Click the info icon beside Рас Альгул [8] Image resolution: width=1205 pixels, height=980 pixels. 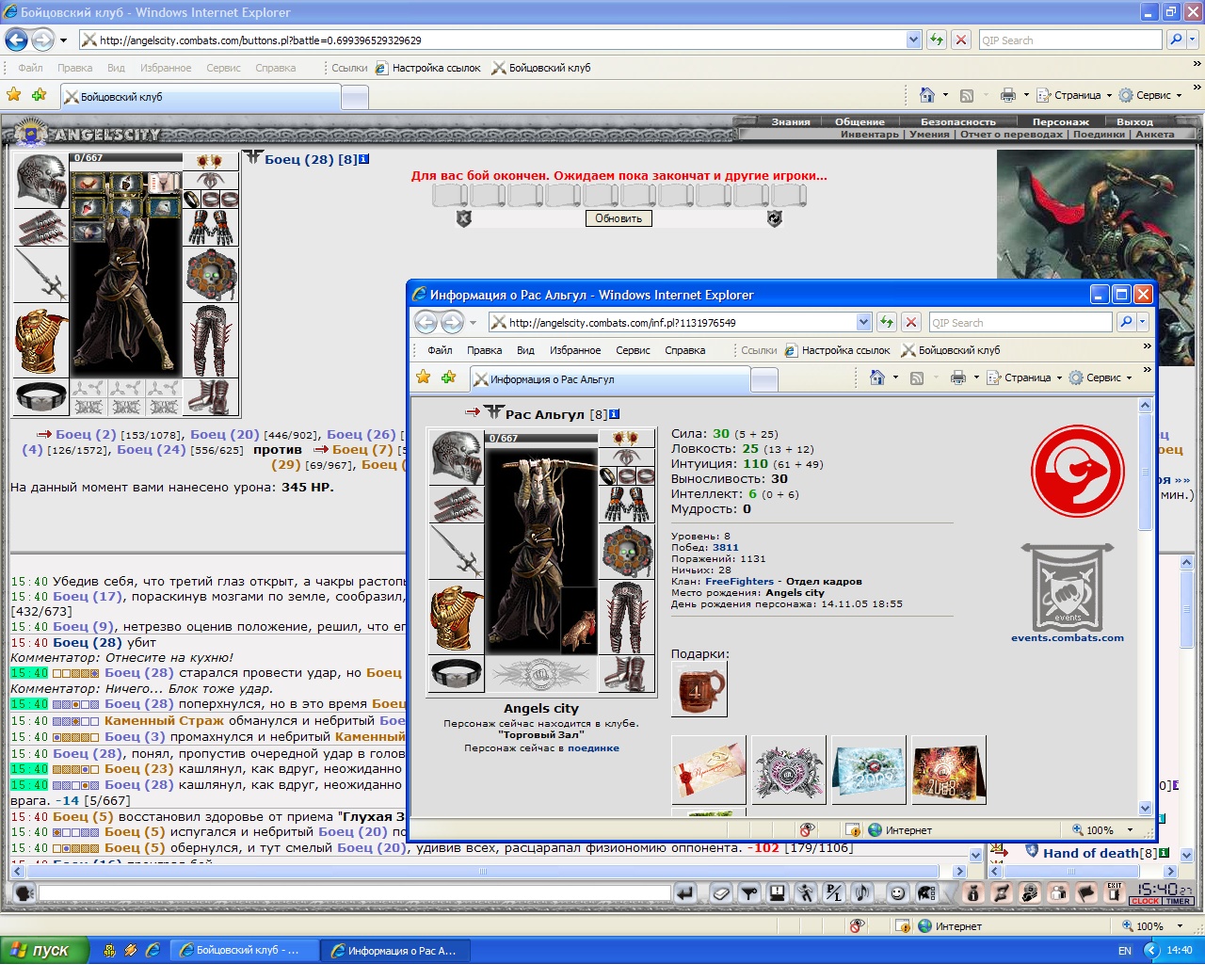click(614, 414)
